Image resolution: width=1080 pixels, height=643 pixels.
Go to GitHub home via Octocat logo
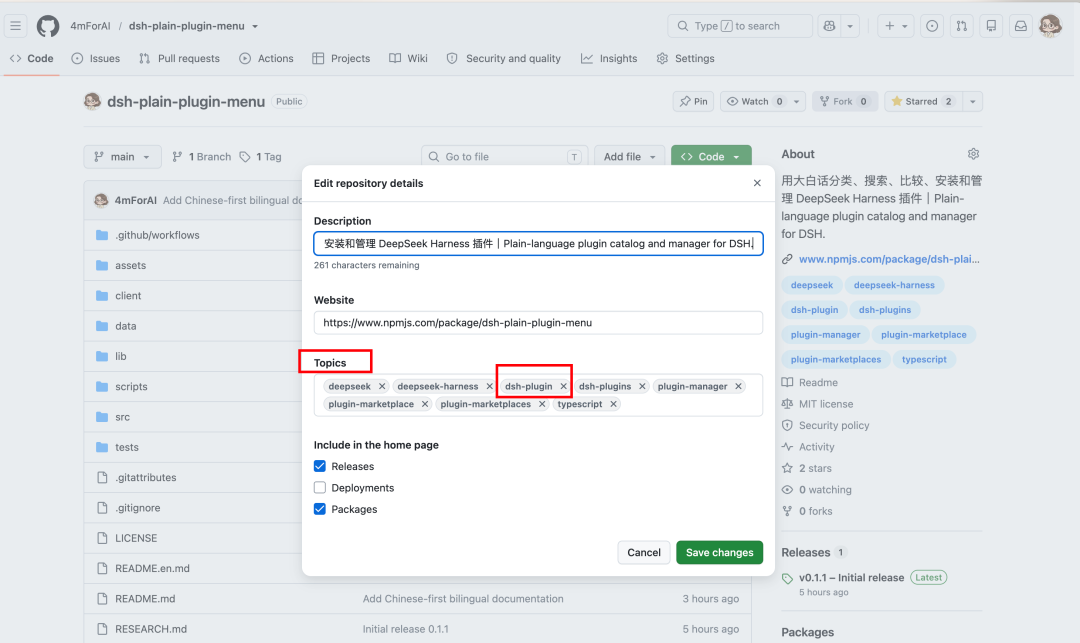point(48,26)
